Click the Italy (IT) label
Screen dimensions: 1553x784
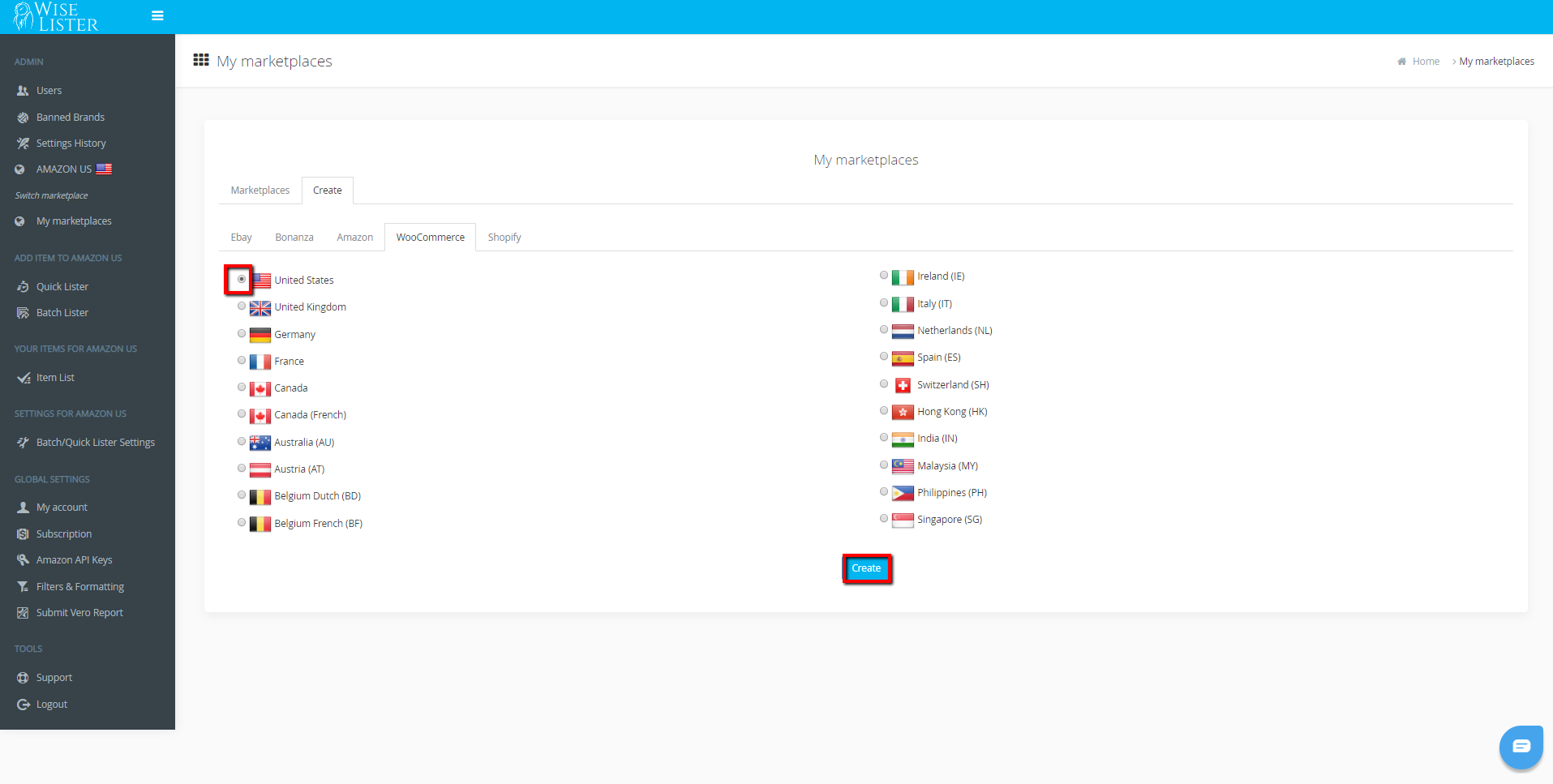tap(934, 304)
